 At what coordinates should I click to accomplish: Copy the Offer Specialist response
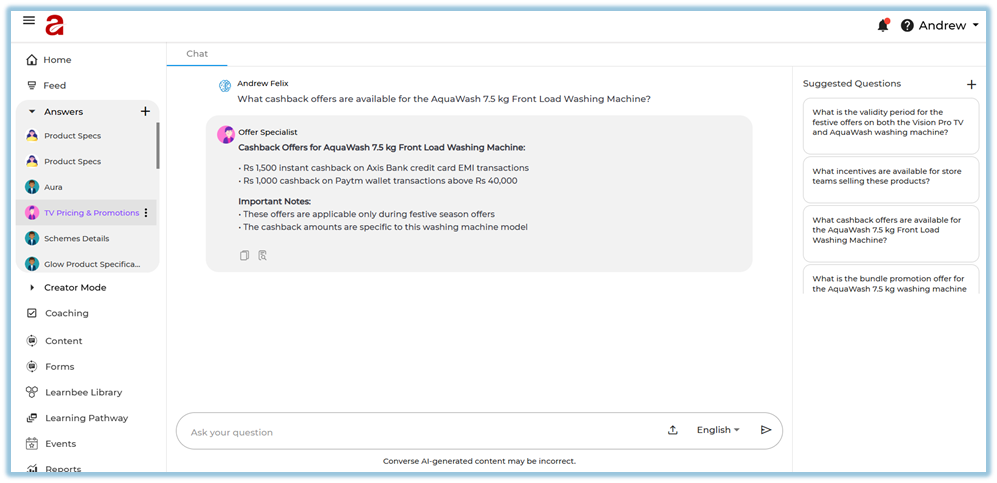[244, 256]
